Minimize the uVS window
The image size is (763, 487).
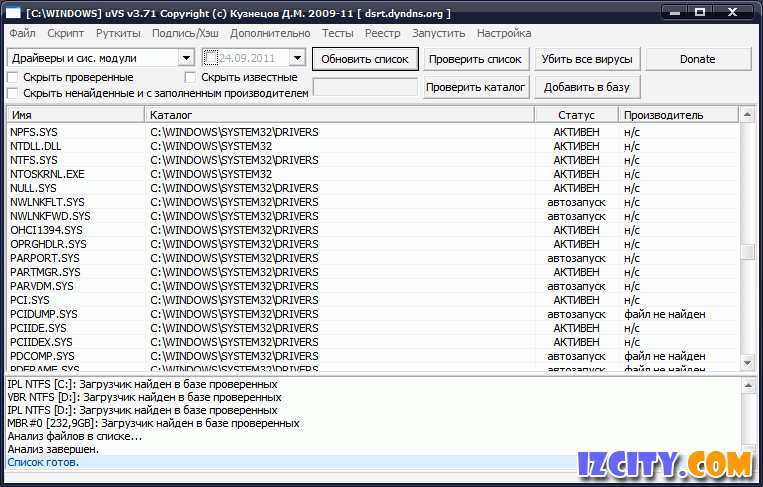coord(674,13)
